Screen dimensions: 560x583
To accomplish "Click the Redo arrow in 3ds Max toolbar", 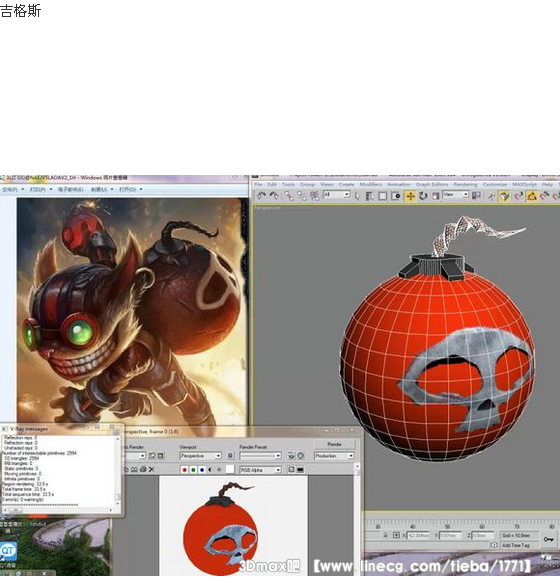I will click(274, 196).
